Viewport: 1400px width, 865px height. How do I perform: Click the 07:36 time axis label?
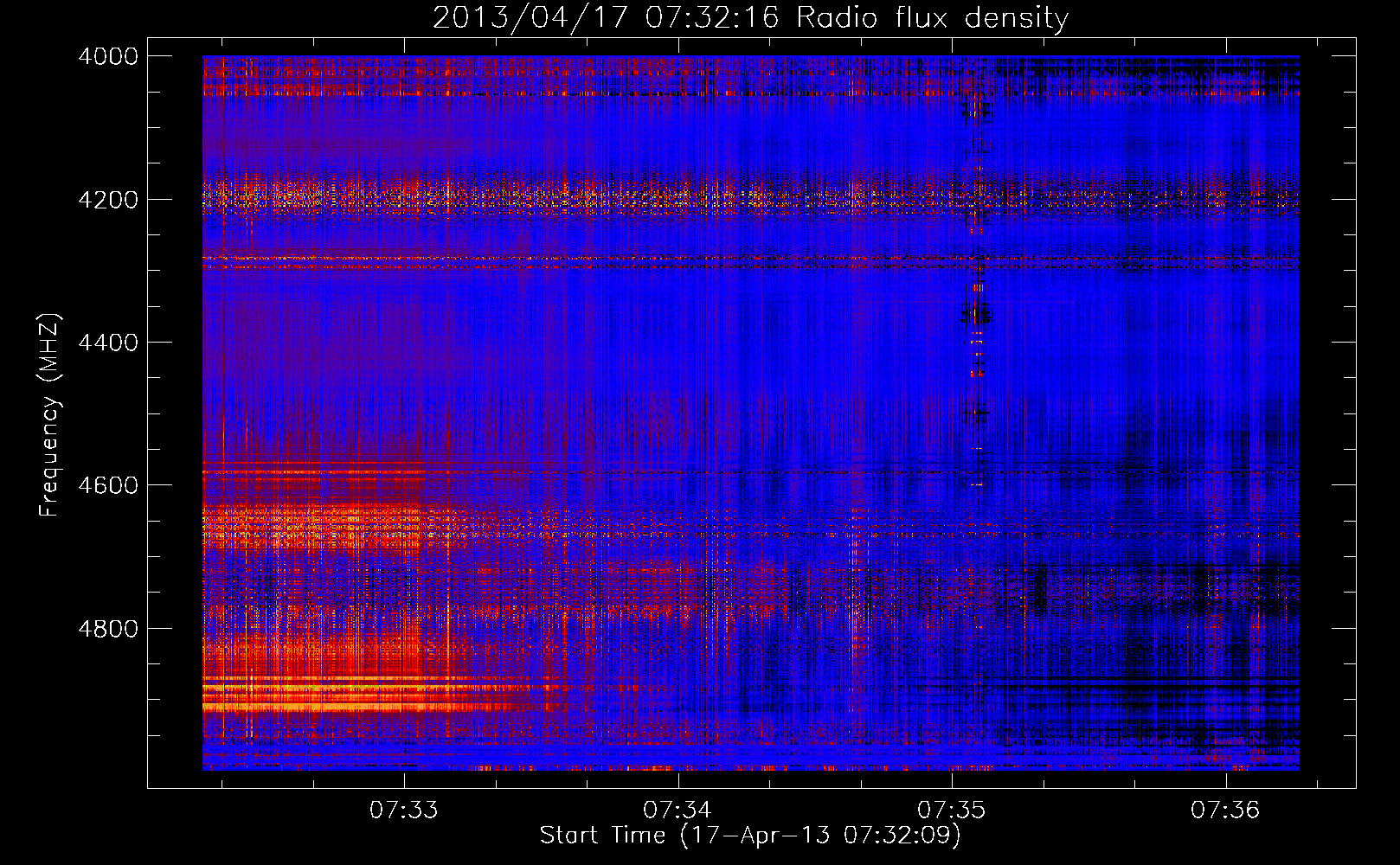[x=1225, y=811]
